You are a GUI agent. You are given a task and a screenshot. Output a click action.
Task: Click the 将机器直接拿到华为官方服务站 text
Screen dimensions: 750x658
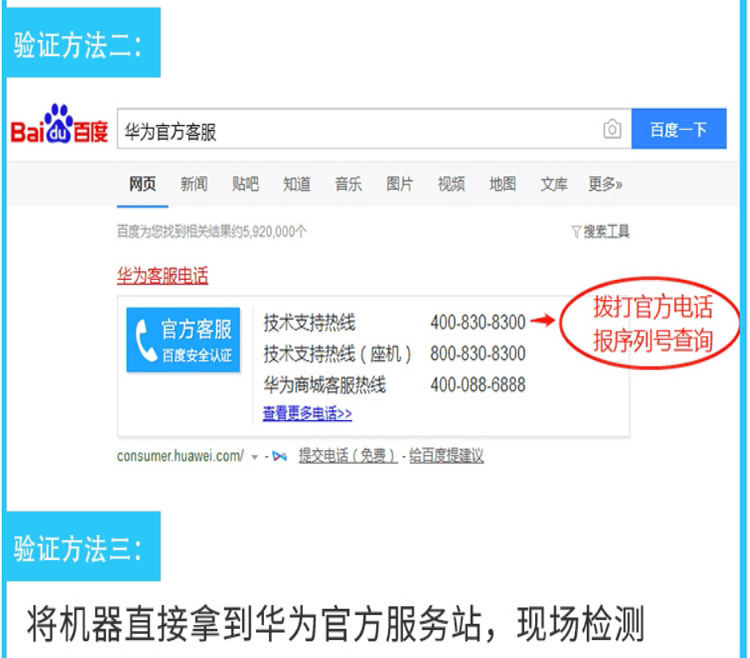pos(254,624)
